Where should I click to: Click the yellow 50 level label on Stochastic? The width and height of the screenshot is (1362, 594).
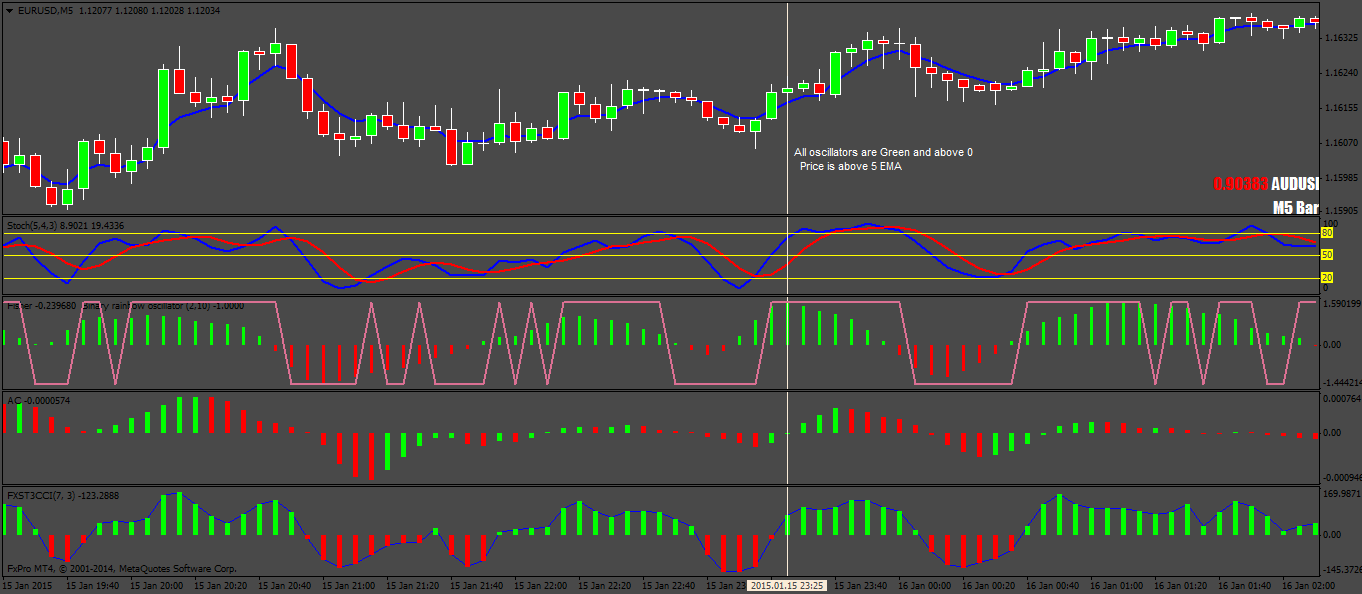click(x=1327, y=255)
